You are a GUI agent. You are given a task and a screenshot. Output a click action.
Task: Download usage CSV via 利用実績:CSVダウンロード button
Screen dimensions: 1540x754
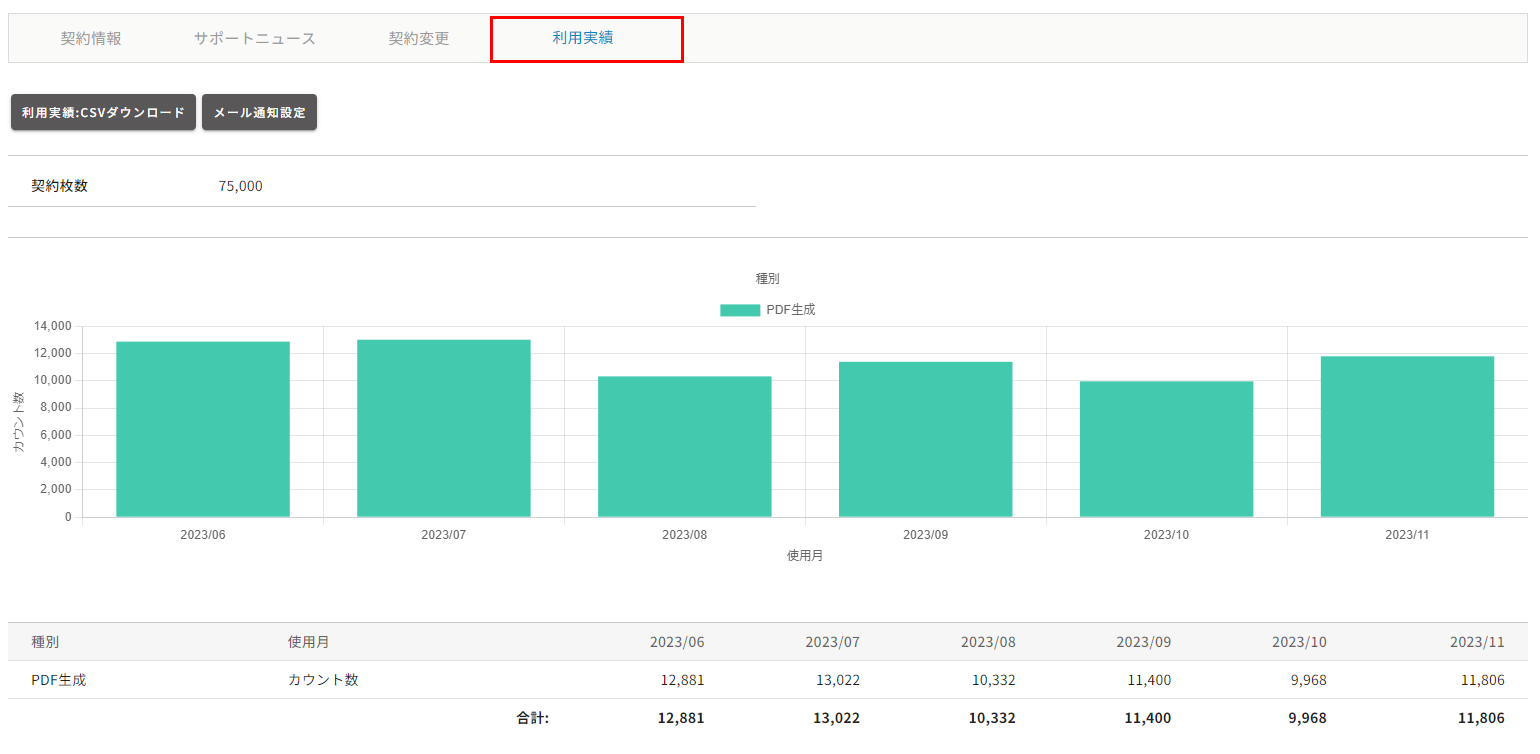pos(103,113)
